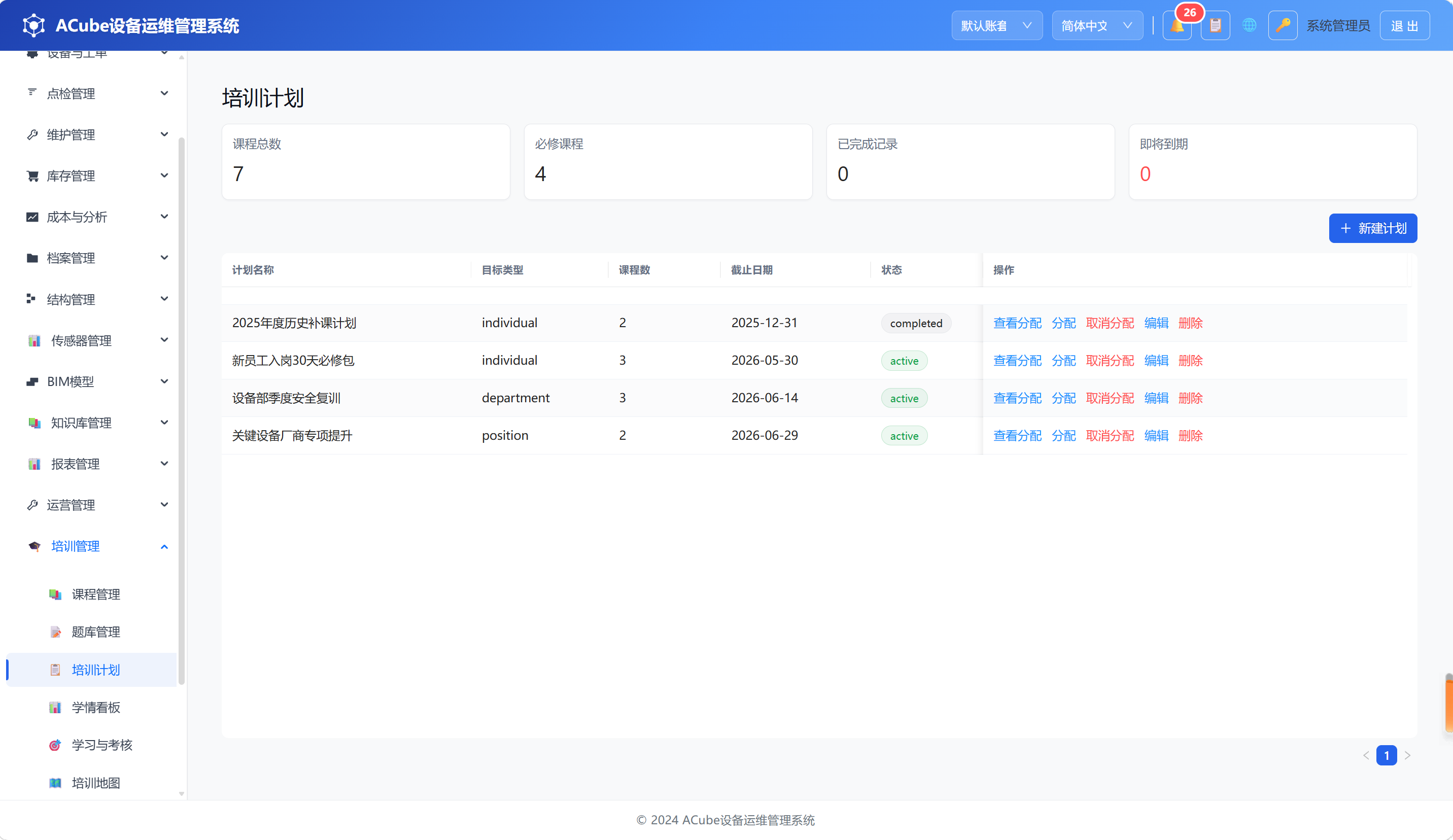The height and width of the screenshot is (840, 1453).
Task: Click the 培训地图 map icon
Action: click(55, 783)
